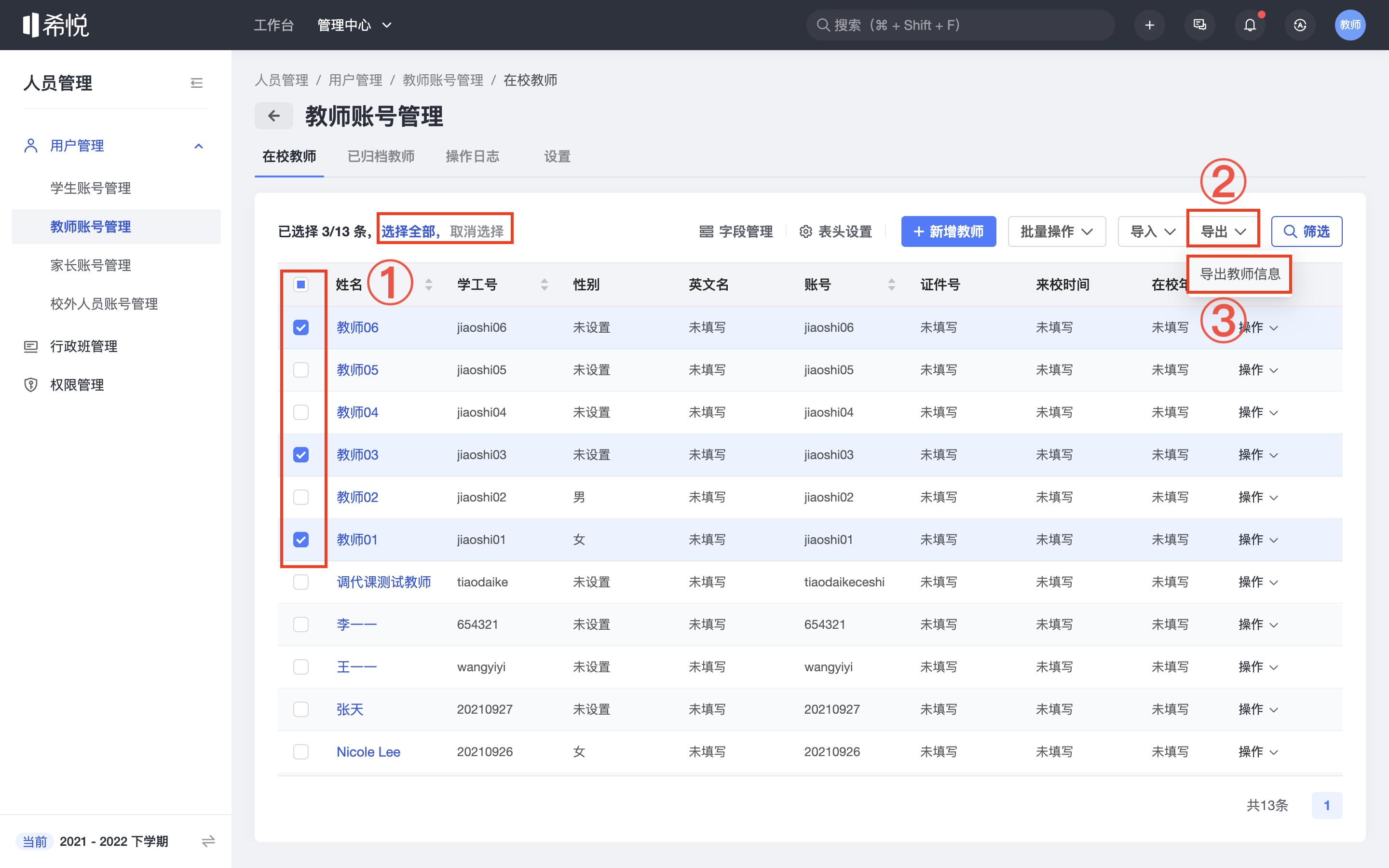Check the 教师04 row checkbox
This screenshot has height=868, width=1389.
(x=301, y=412)
